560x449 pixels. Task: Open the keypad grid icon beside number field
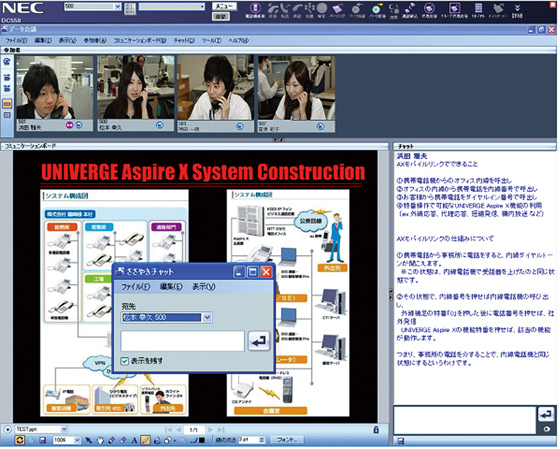(130, 9)
